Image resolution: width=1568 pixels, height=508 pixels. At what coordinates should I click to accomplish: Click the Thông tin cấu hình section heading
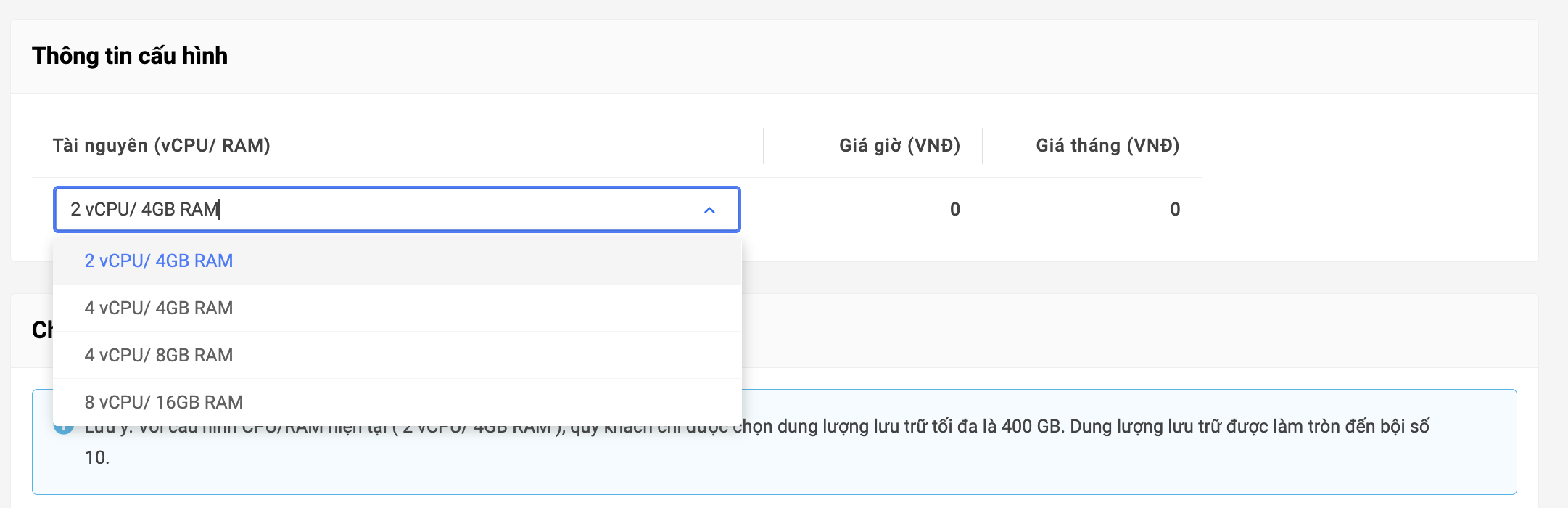130,56
